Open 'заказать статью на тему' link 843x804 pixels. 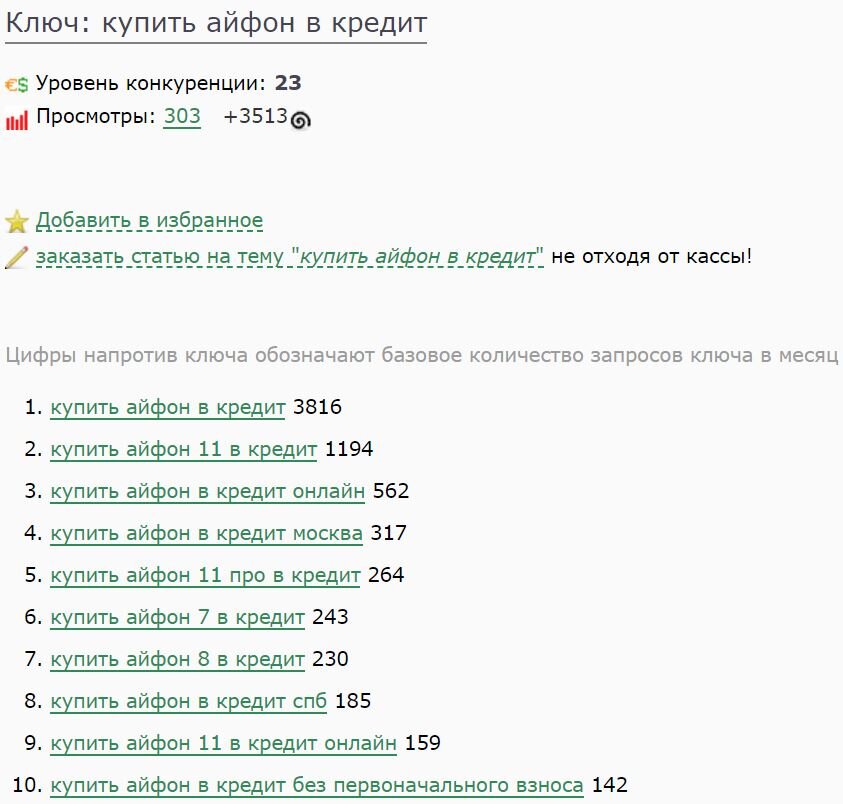tap(290, 257)
